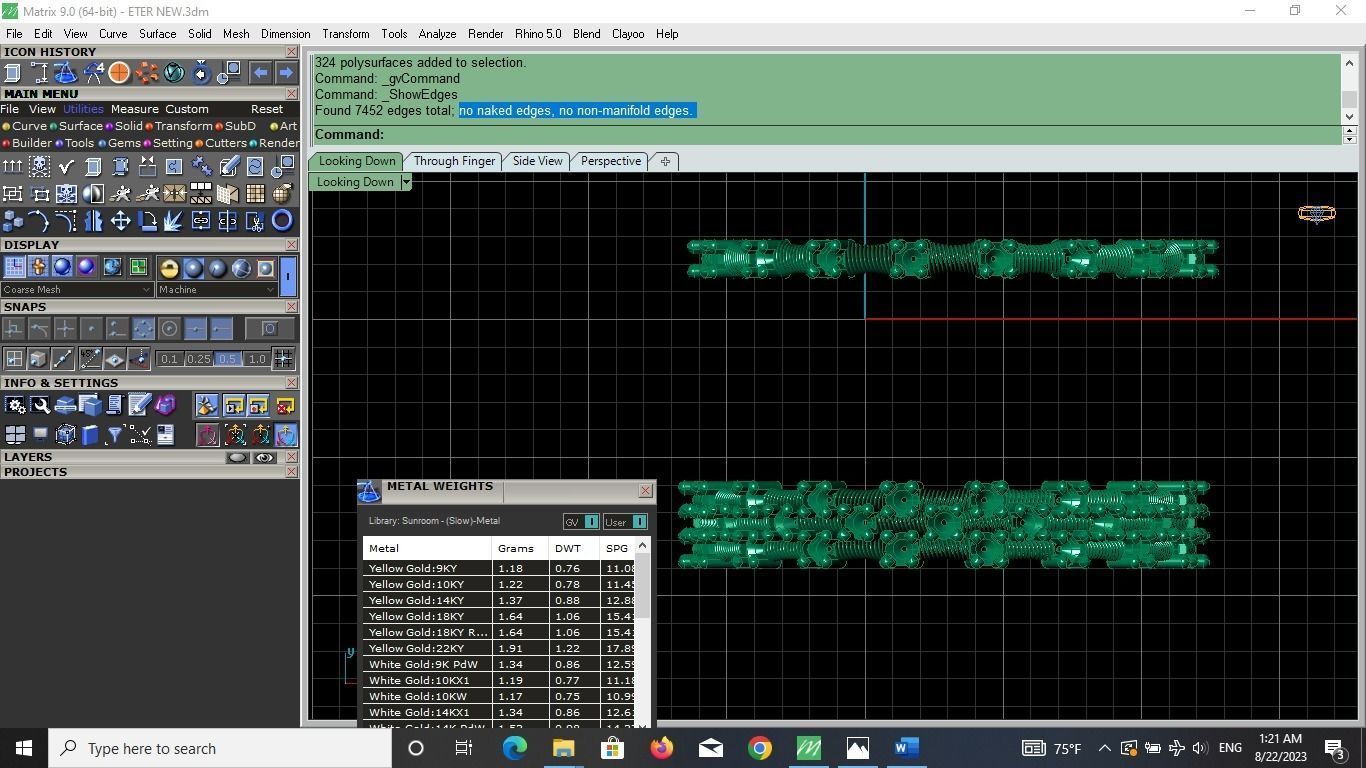This screenshot has height=768, width=1366.
Task: Click the white checkmark utility icon
Action: (67, 166)
